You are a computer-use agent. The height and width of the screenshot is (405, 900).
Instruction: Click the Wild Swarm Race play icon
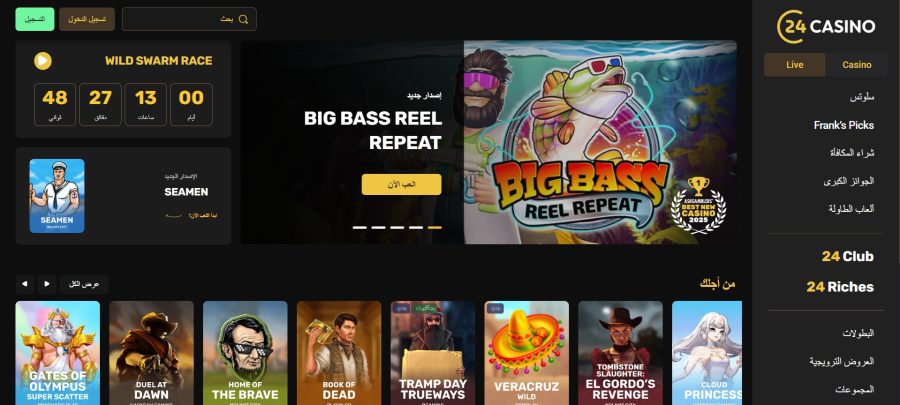[x=42, y=61]
